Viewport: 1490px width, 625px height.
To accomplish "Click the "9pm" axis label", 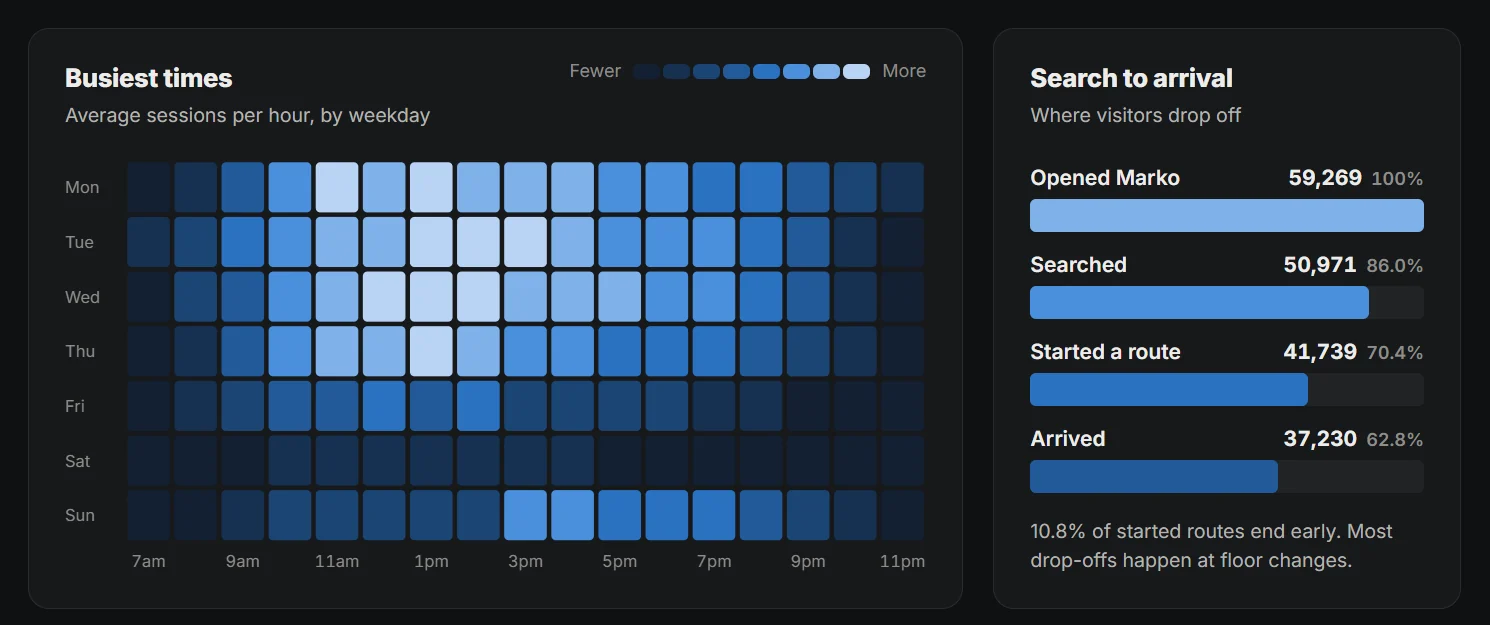I will [808, 561].
